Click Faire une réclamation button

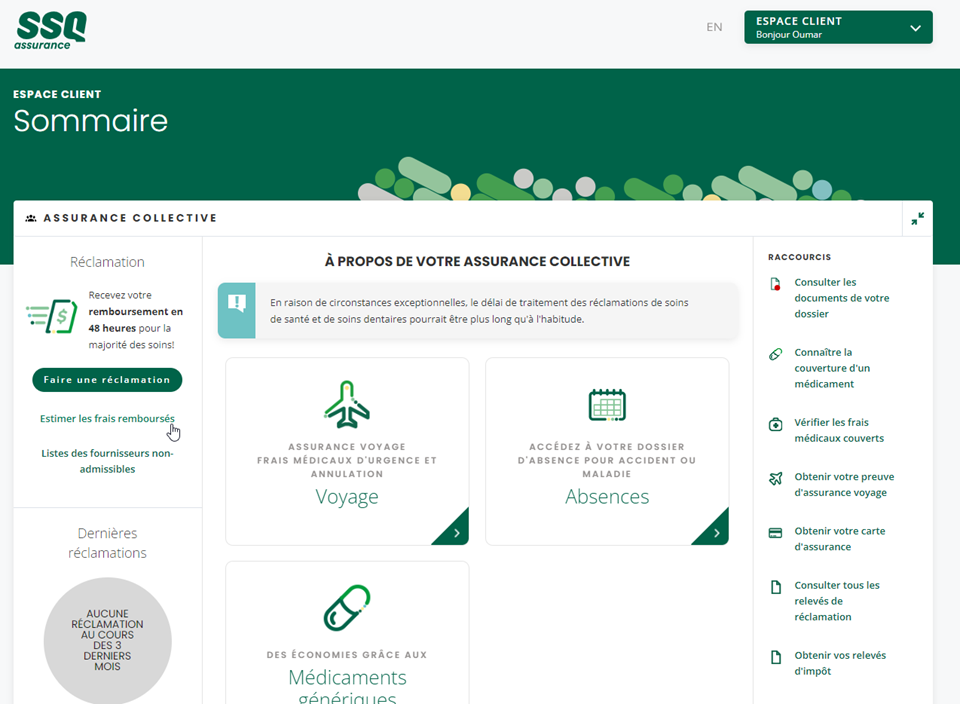click(x=107, y=380)
